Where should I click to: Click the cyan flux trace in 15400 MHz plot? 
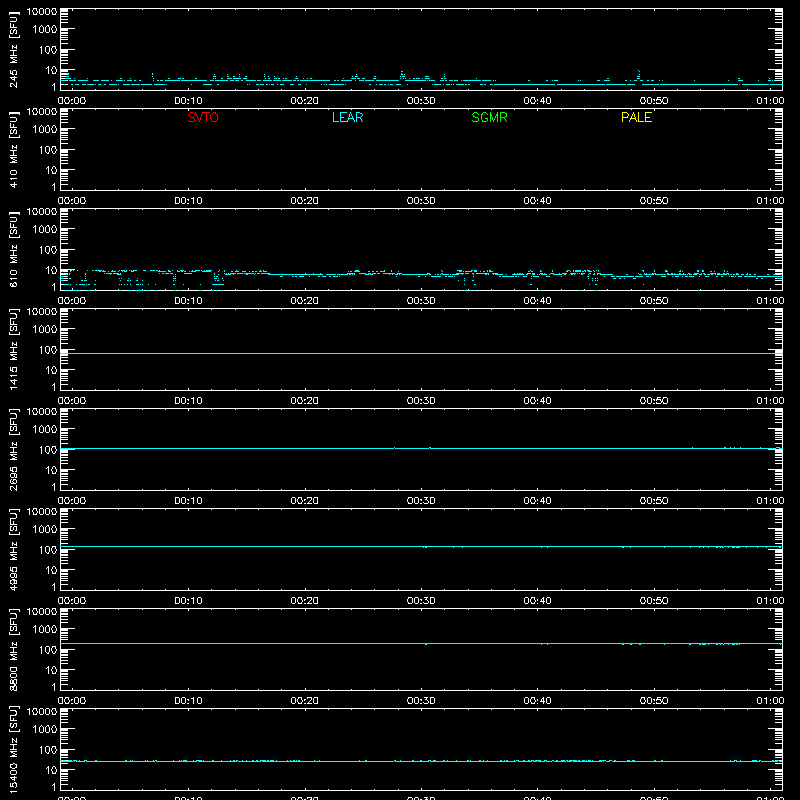pyautogui.click(x=421, y=761)
